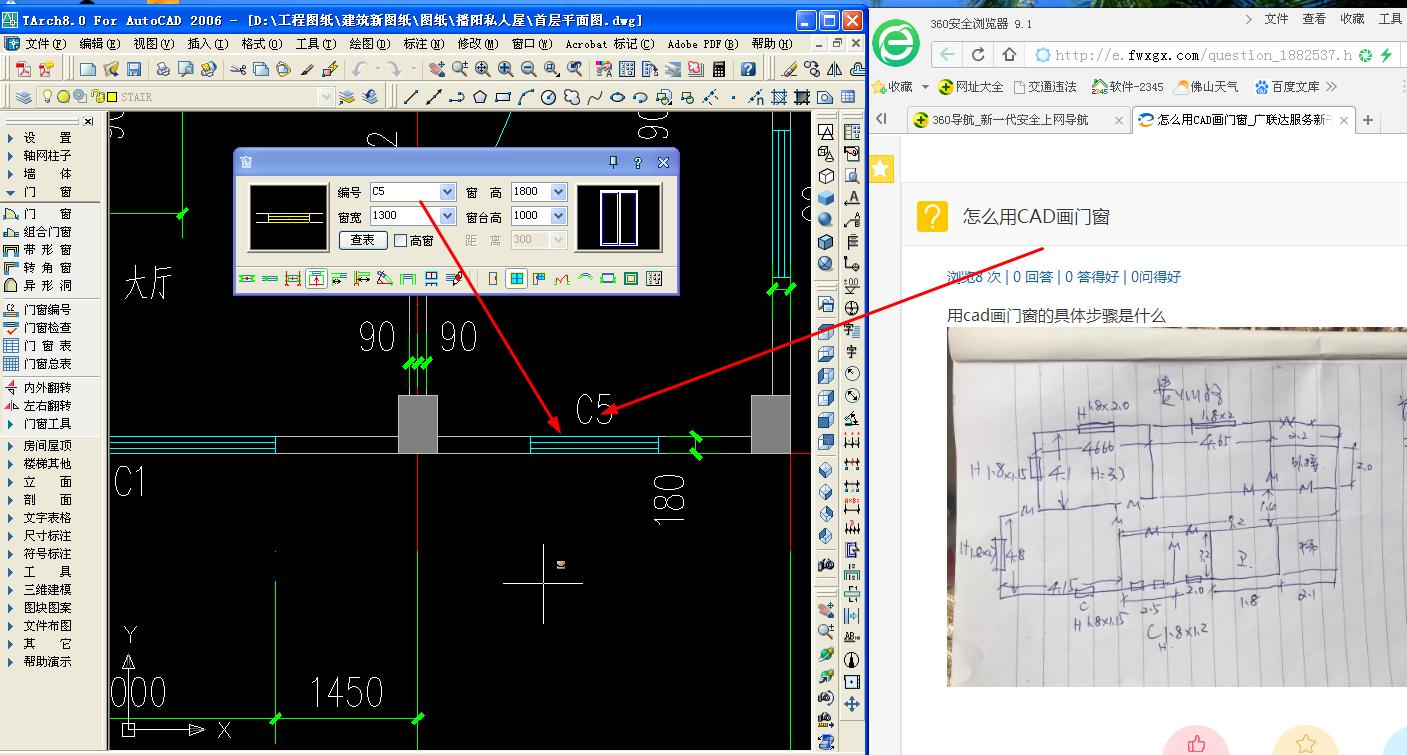The image size is (1407, 755).
Task: Enable the 高窗 checkbox
Action: click(401, 240)
